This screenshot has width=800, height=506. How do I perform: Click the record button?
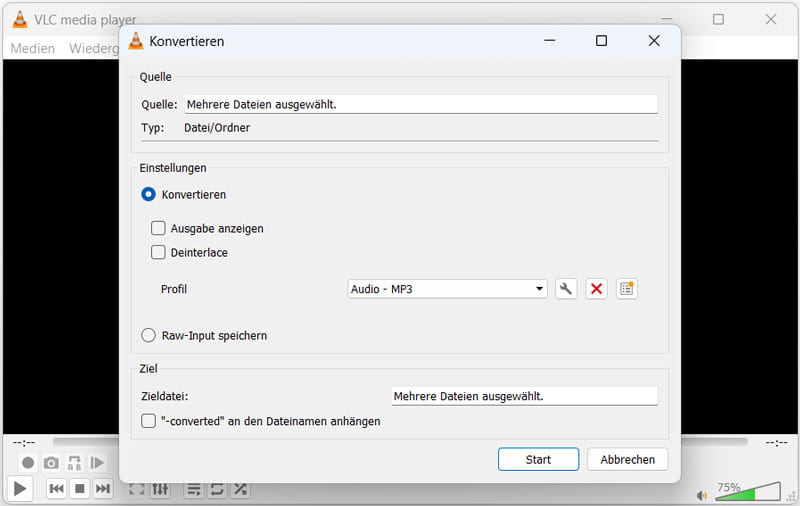coord(28,463)
